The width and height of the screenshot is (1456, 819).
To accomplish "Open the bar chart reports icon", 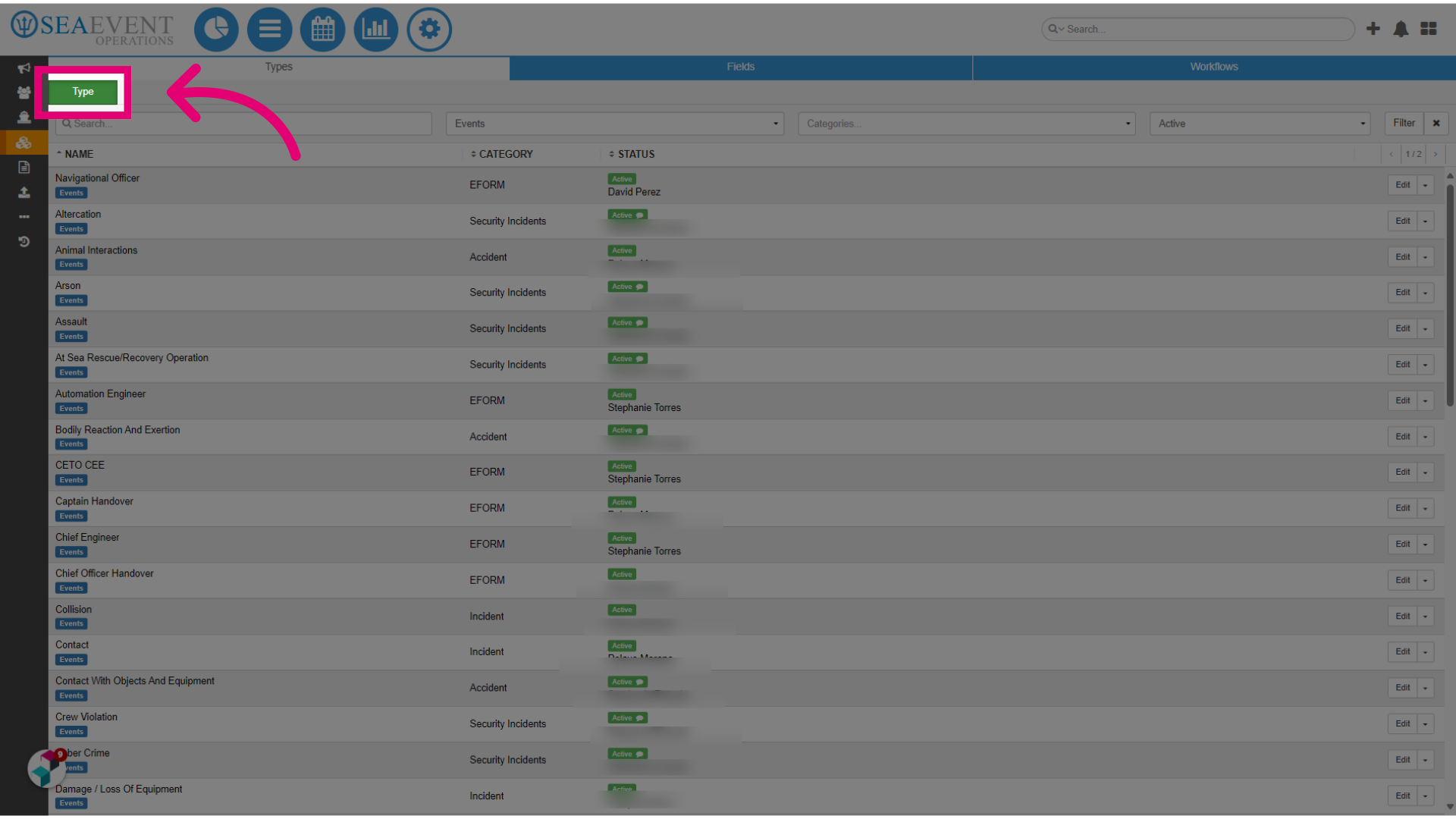I will tap(375, 30).
